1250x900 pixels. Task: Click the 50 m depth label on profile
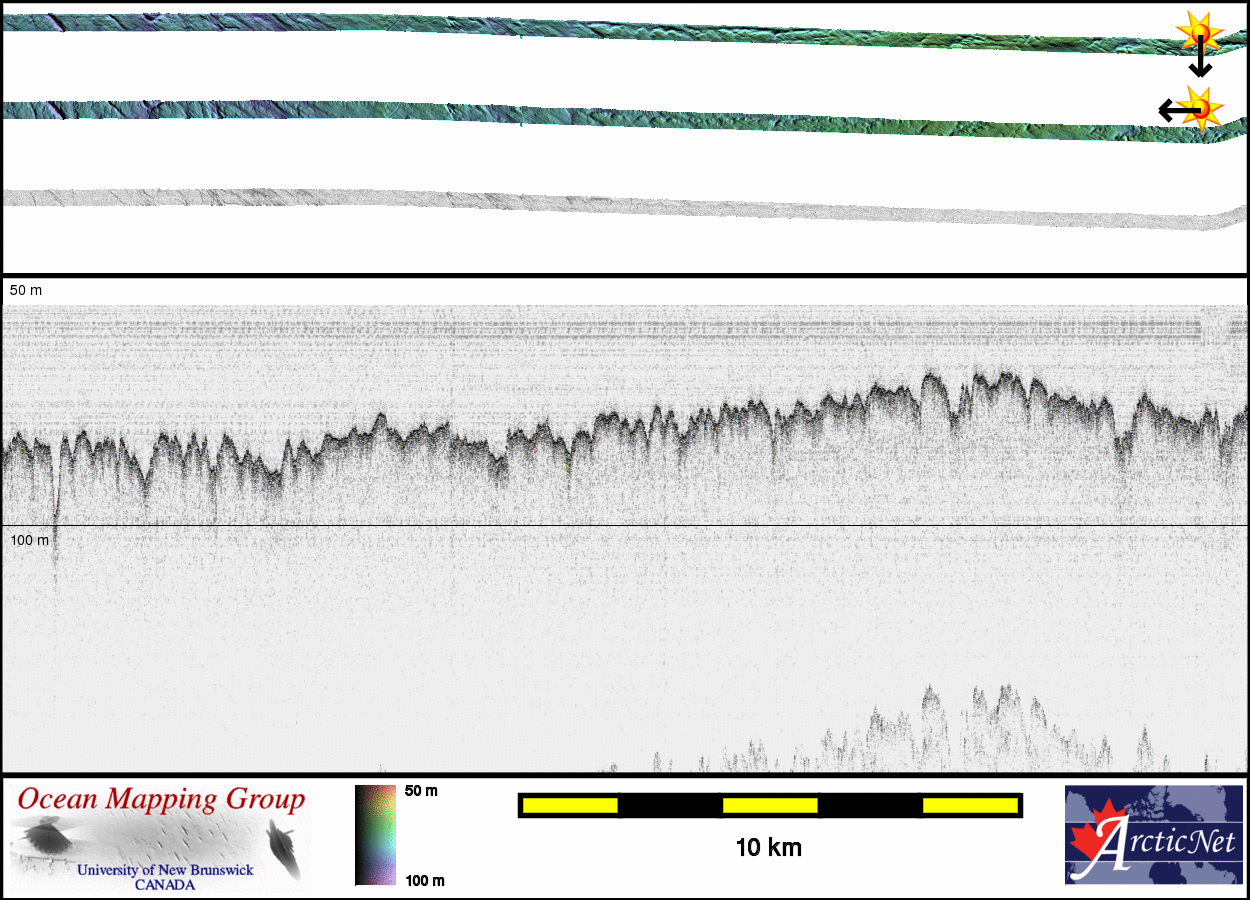coord(26,290)
